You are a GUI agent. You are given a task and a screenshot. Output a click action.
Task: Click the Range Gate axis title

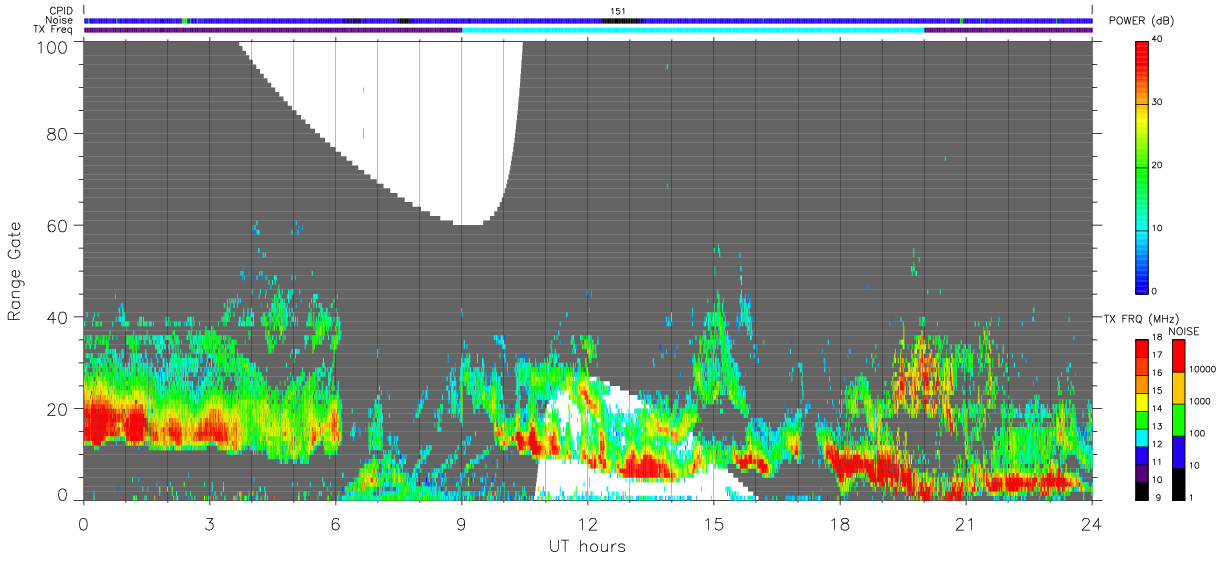point(16,270)
